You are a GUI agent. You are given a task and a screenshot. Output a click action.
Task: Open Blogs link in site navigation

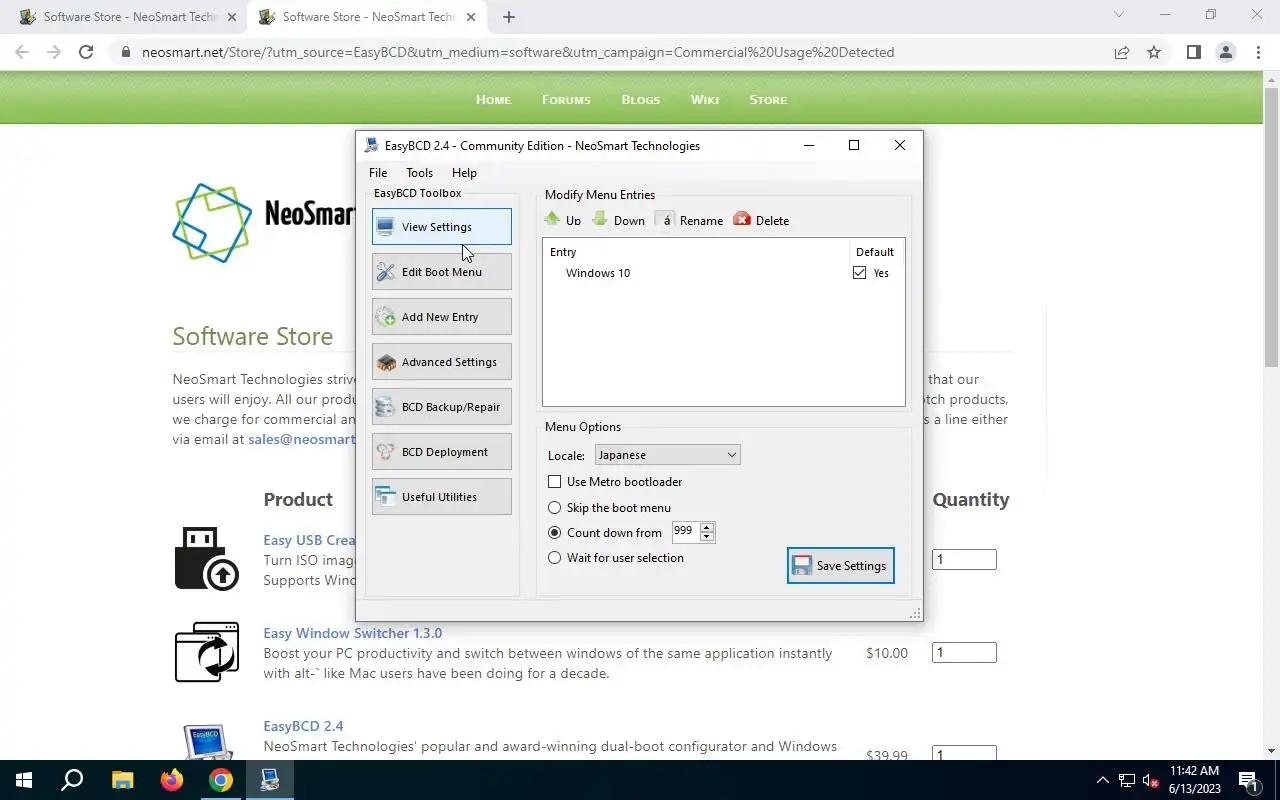[x=640, y=100]
